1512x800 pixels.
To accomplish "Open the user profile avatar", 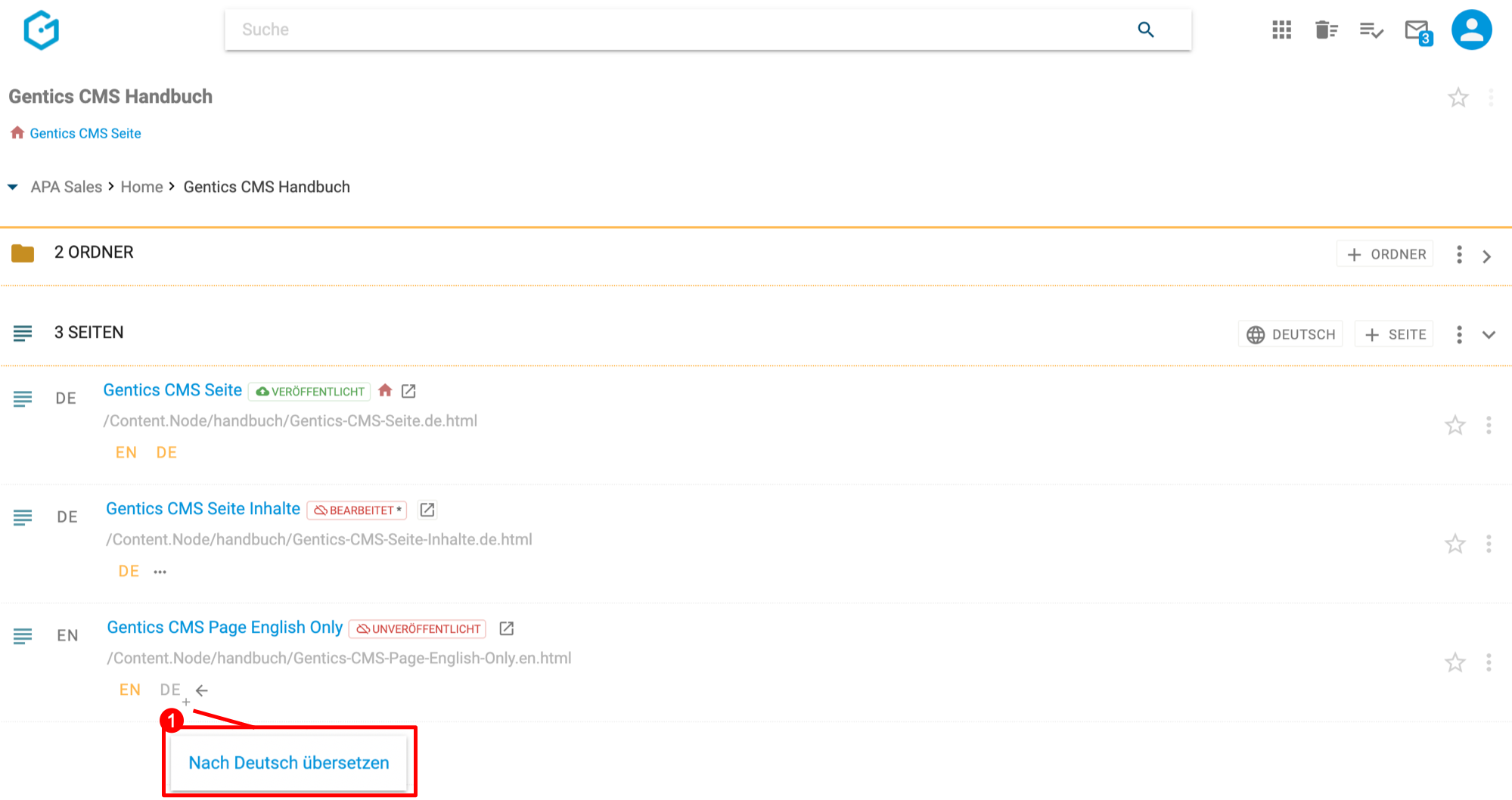I will [x=1471, y=29].
